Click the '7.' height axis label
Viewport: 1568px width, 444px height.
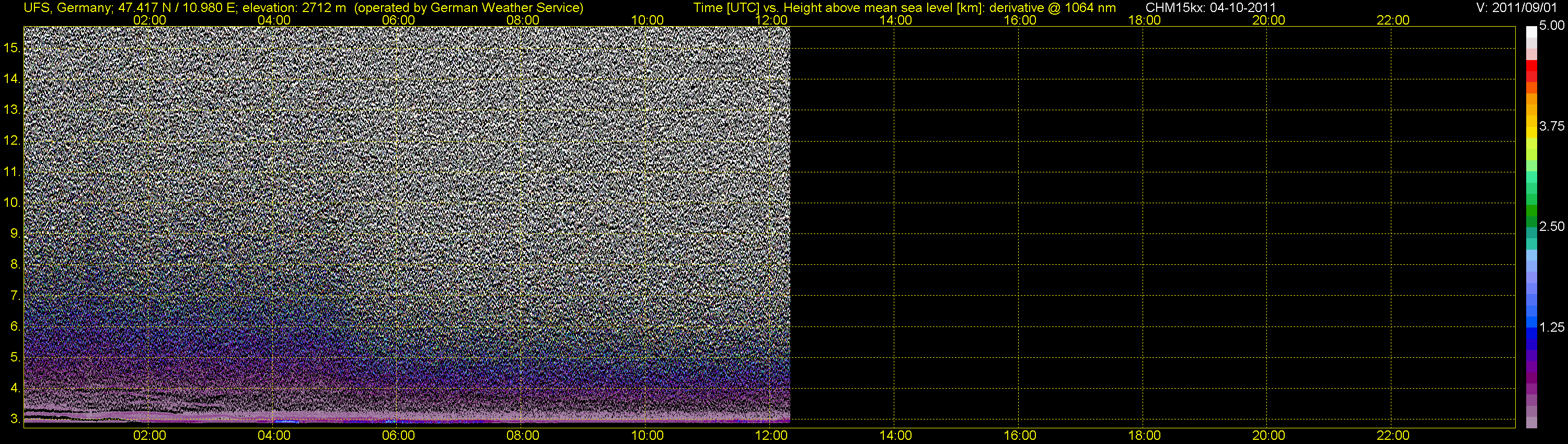click(15, 295)
